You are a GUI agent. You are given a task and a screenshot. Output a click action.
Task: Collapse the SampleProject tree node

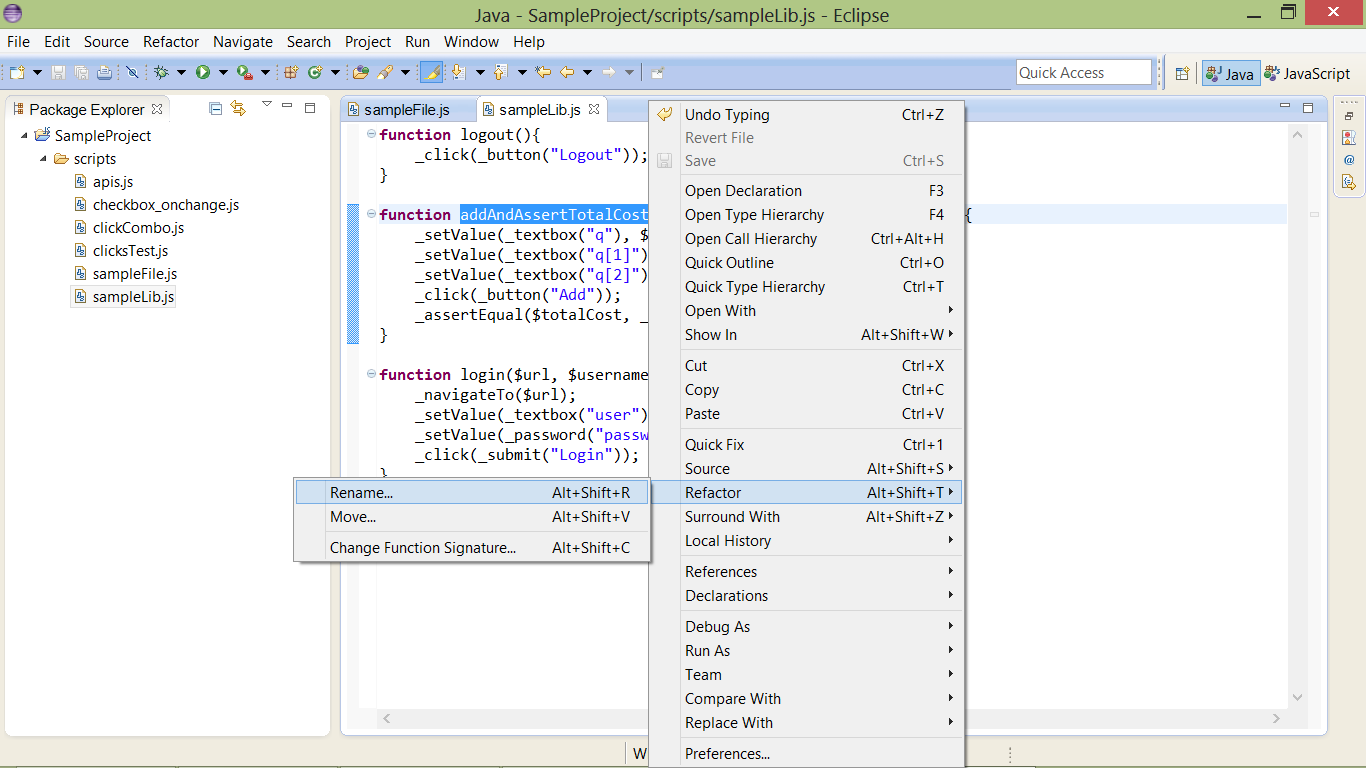[x=23, y=135]
